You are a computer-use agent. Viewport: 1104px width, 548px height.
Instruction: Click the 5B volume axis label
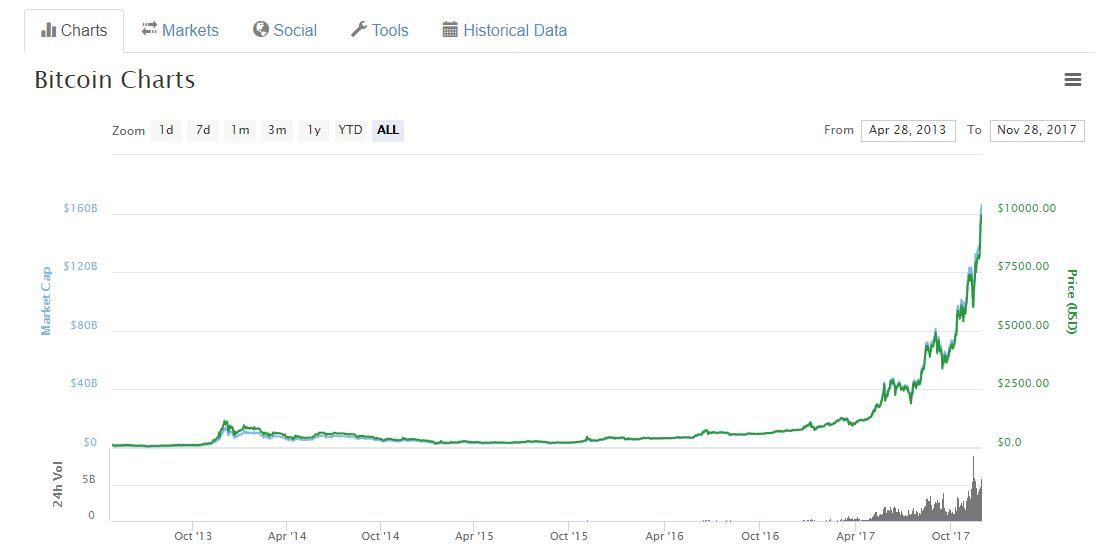[88, 480]
